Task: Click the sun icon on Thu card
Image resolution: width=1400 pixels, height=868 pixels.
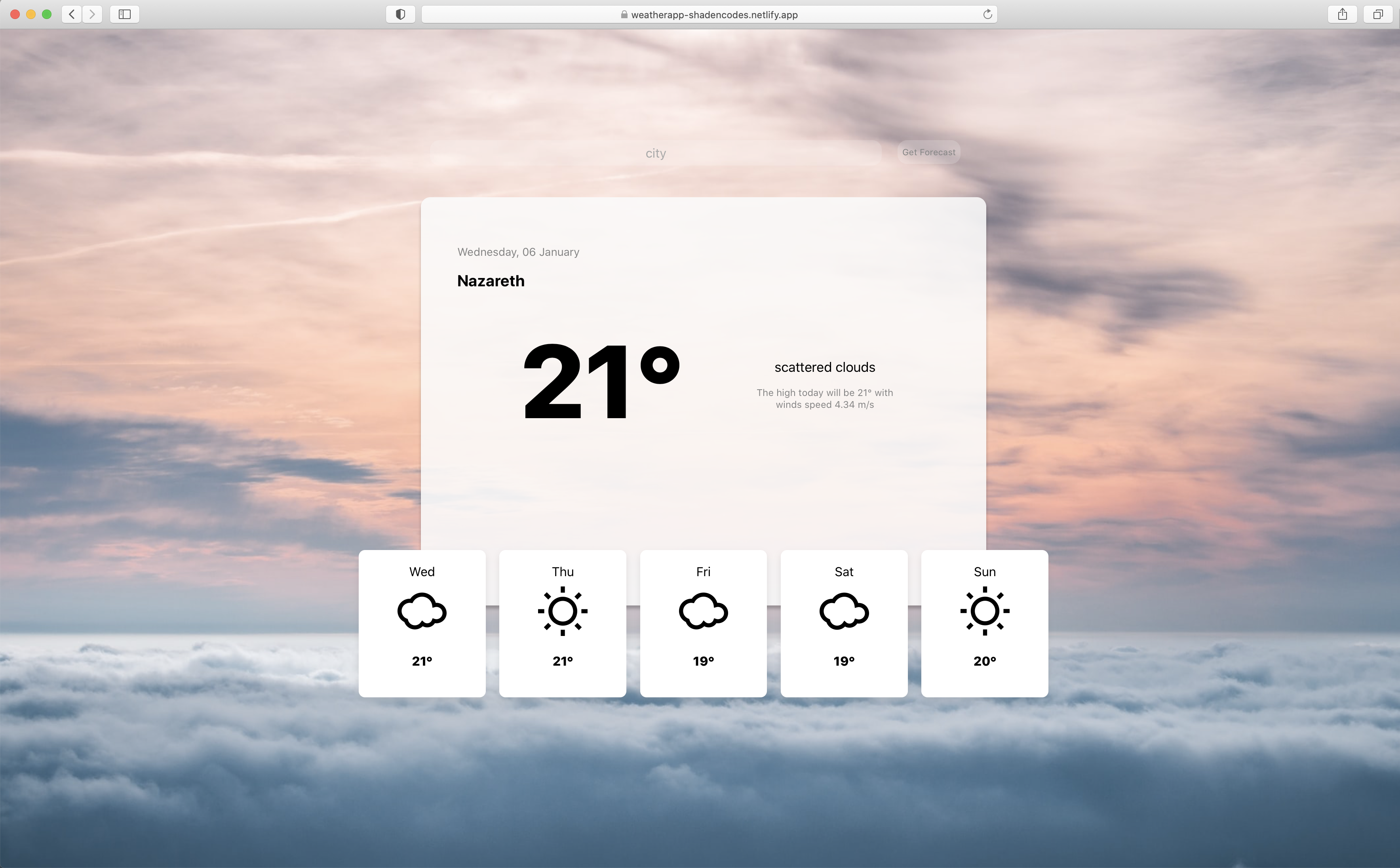Action: click(x=563, y=611)
